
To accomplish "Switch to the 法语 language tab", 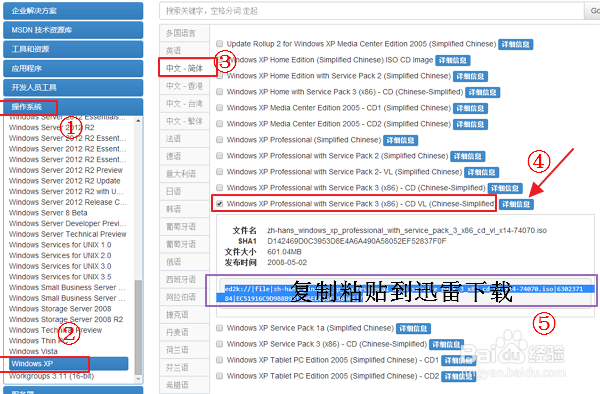I will click(184, 138).
